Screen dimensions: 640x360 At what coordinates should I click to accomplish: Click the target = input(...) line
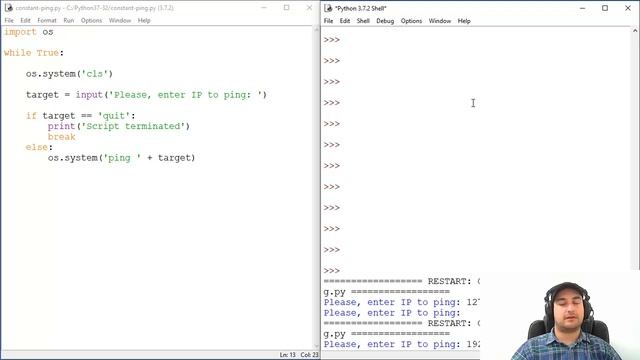[x=146, y=95]
